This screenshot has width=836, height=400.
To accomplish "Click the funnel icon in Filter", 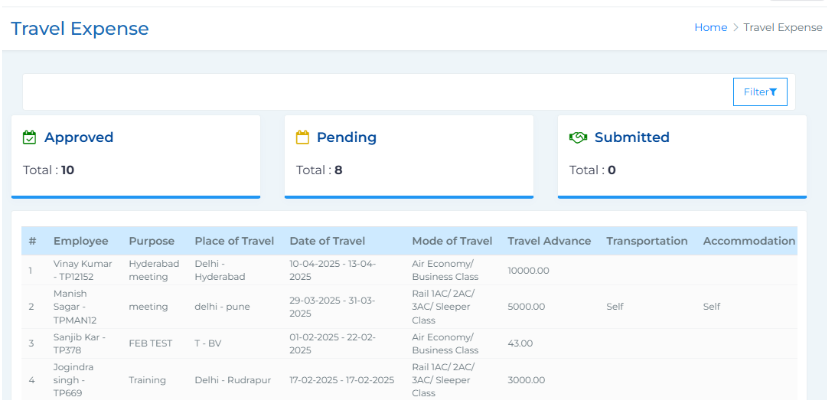I will coord(773,92).
